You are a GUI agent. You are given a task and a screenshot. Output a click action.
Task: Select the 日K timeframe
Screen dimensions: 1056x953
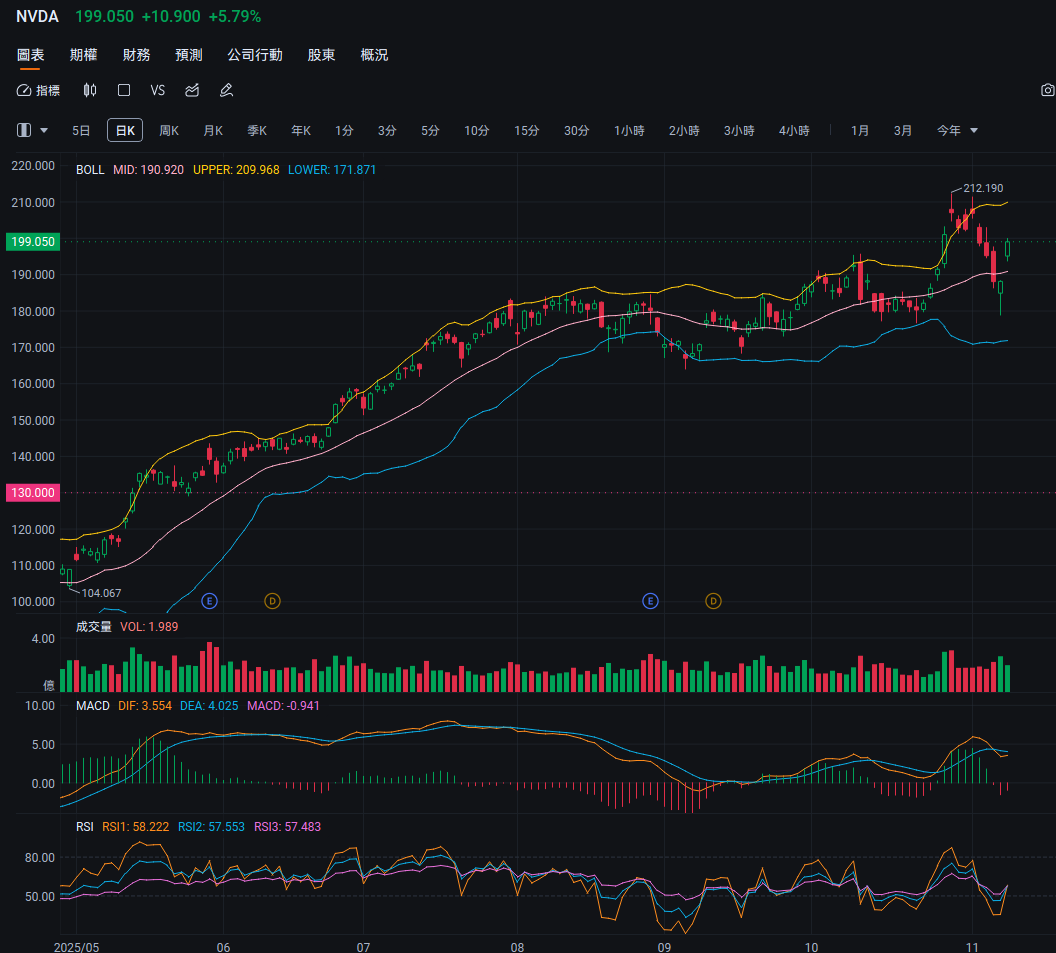(125, 131)
